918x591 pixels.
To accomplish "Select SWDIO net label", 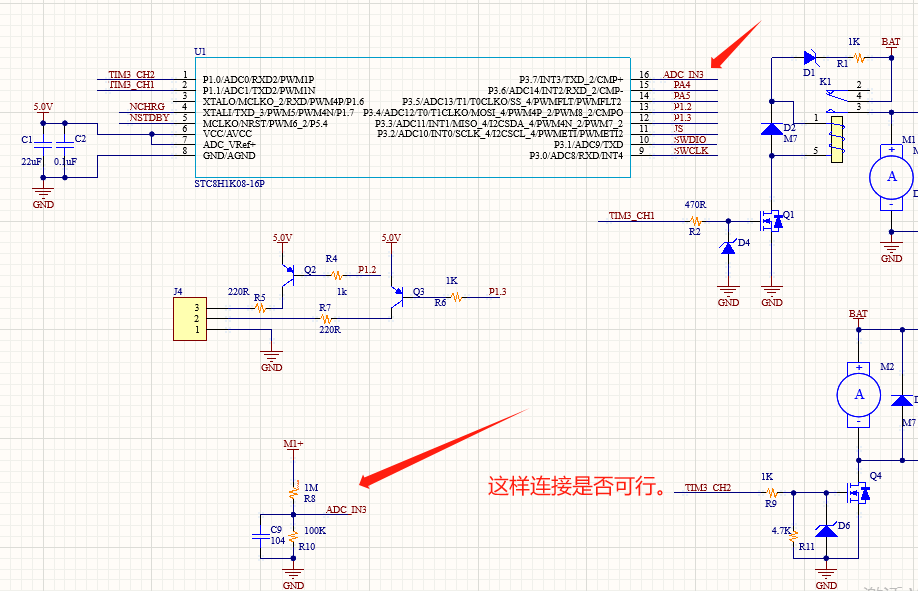I will point(690,139).
